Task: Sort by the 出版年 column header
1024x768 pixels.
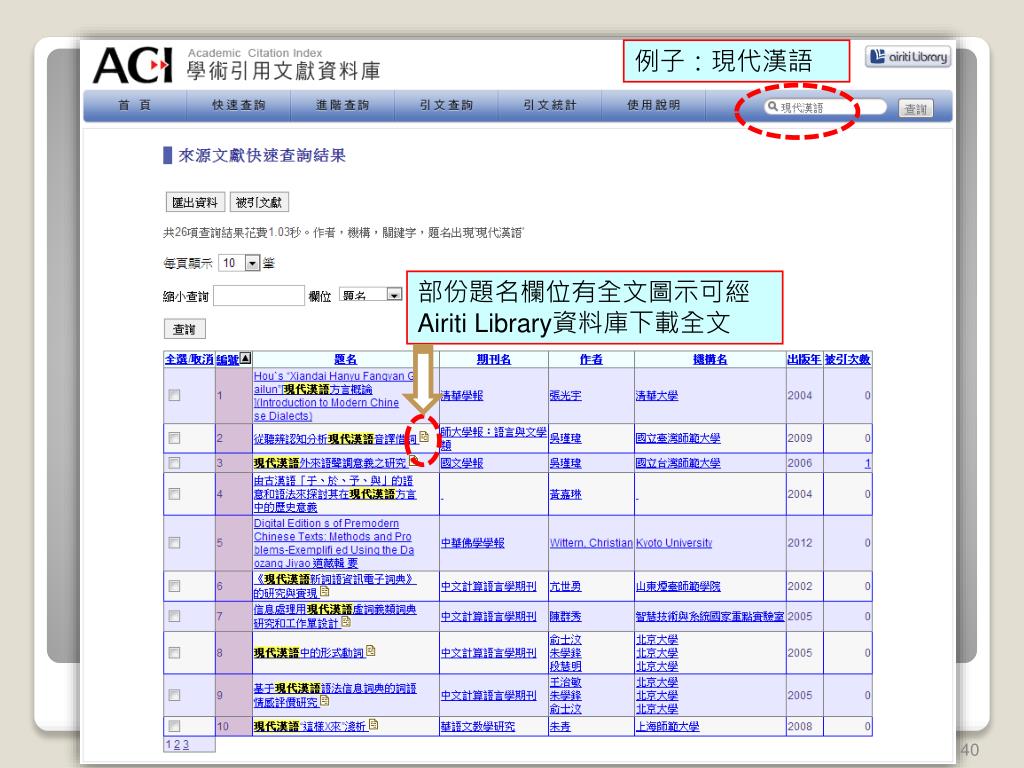Action: click(804, 359)
